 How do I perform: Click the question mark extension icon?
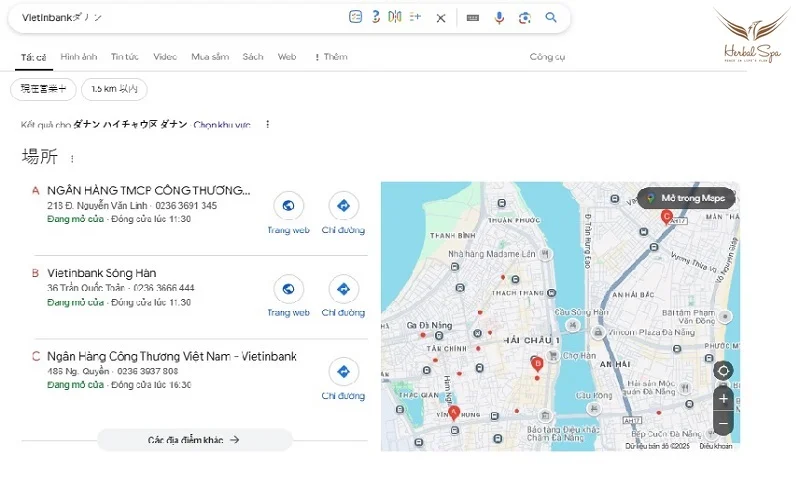tap(376, 17)
